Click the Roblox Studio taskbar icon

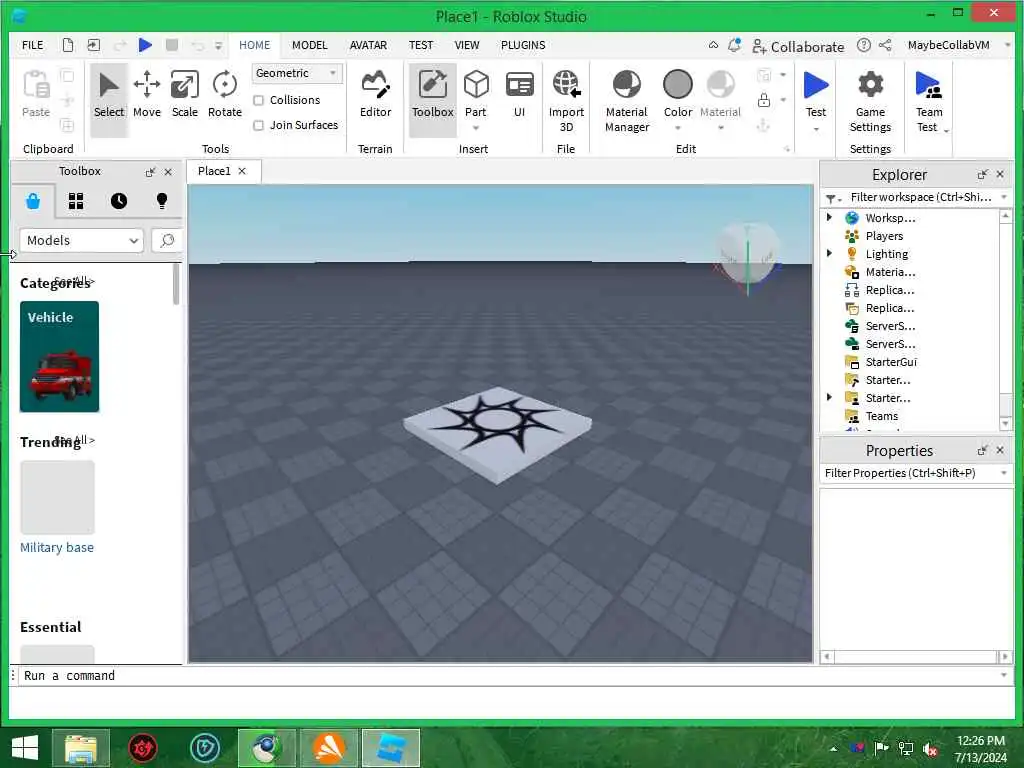click(391, 748)
